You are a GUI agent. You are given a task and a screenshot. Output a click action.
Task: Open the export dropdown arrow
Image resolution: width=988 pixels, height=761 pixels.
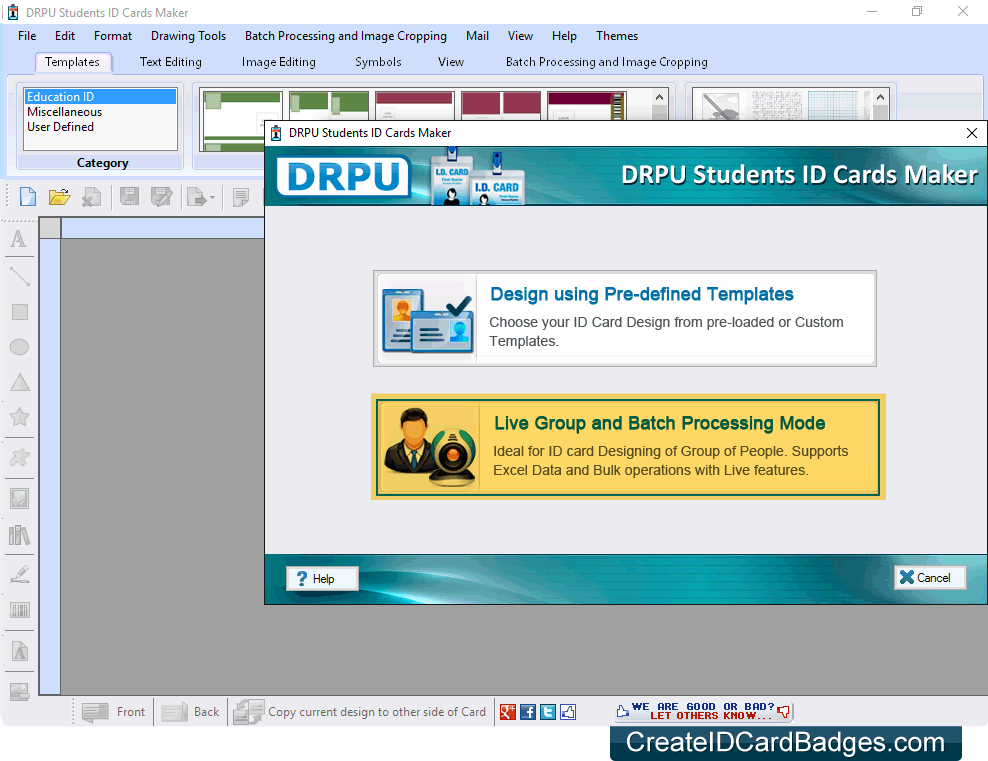point(212,198)
